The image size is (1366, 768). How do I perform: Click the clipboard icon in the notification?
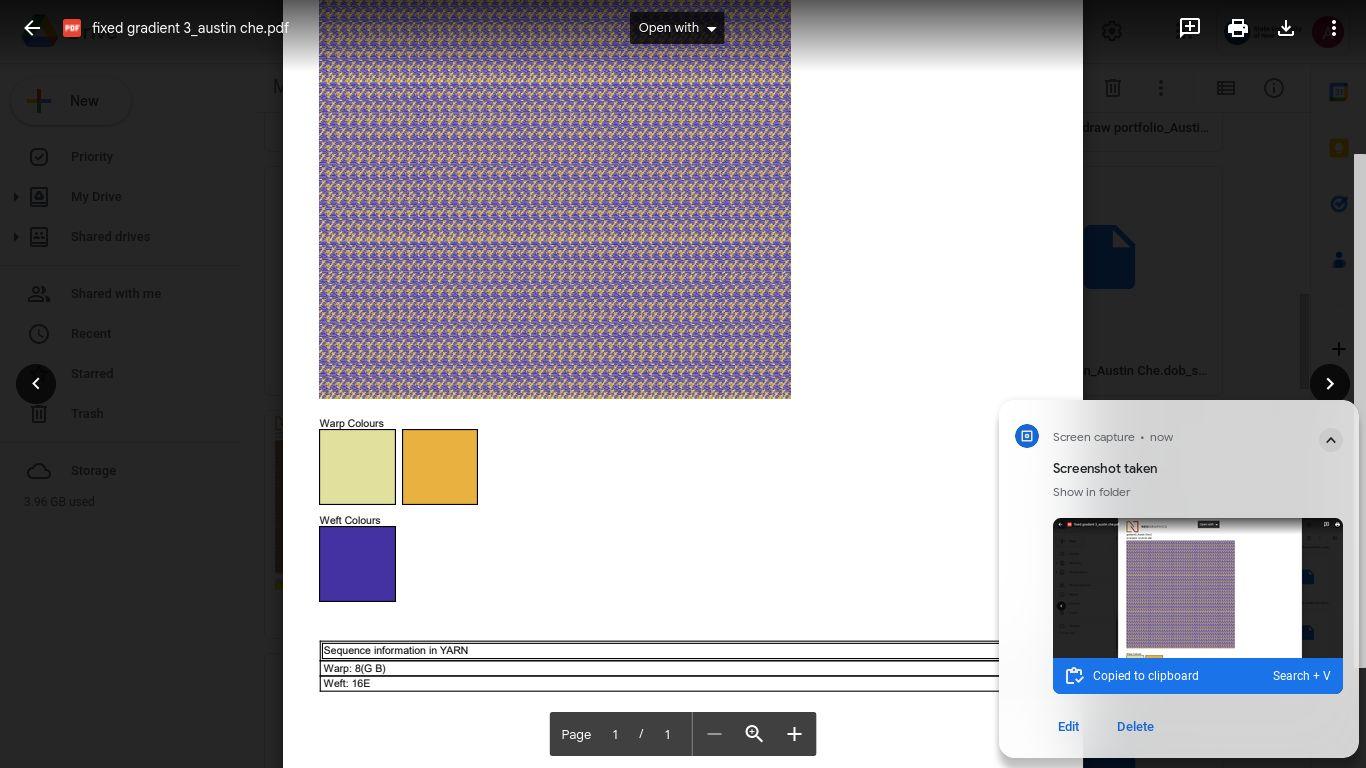[1075, 676]
